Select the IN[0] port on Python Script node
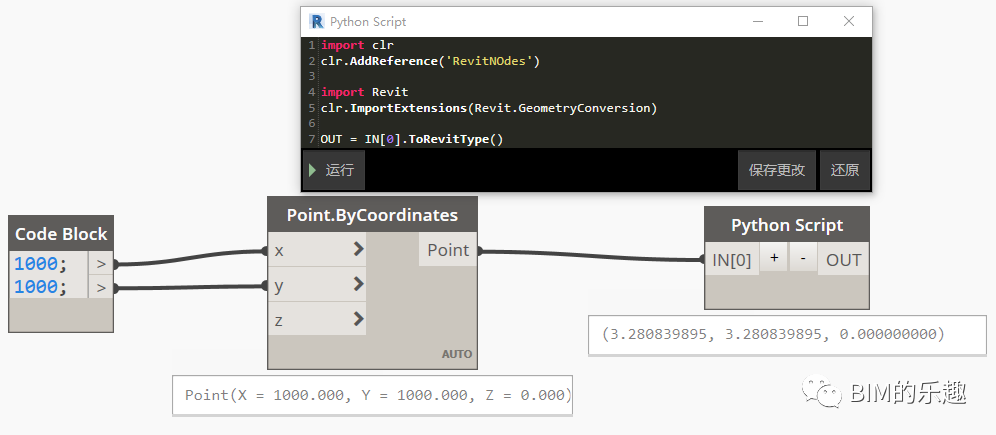This screenshot has width=996, height=435. (x=732, y=260)
